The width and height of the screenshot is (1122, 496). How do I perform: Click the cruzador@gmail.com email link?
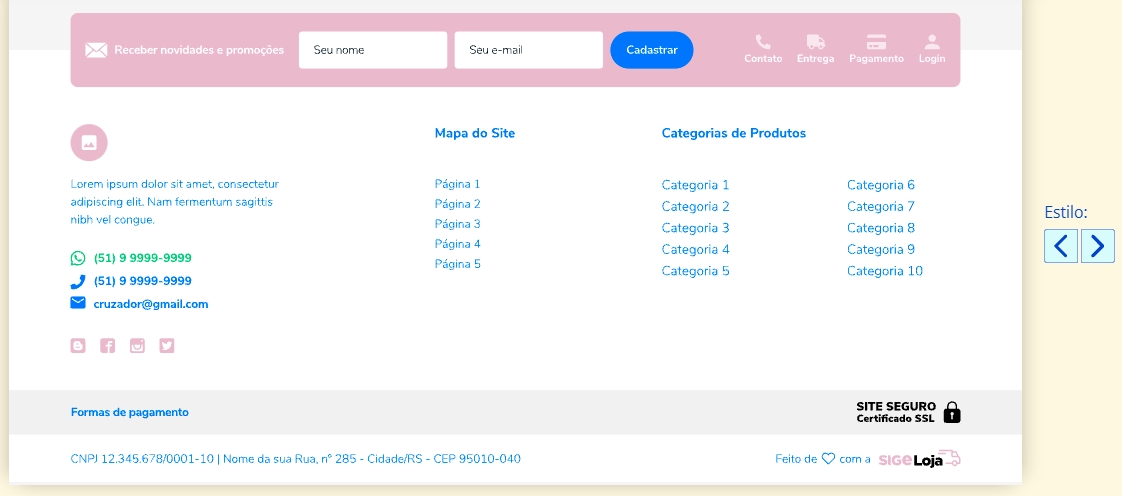point(150,304)
